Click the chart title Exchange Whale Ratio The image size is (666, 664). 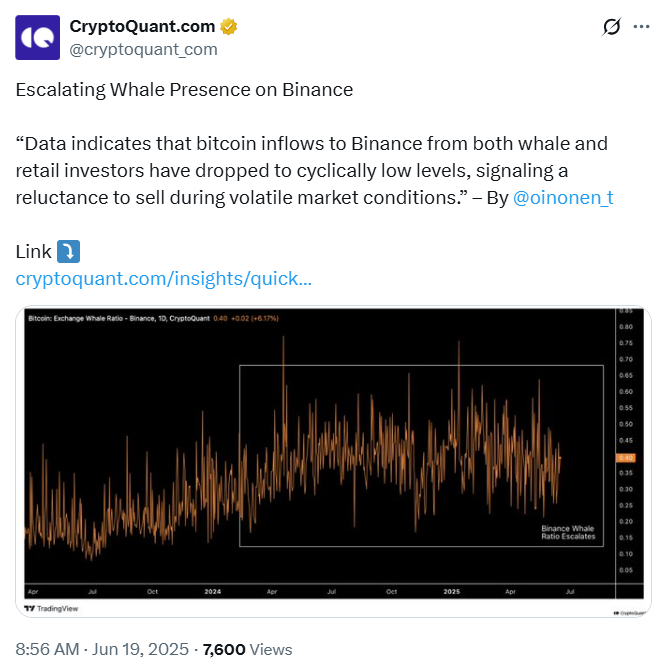(119, 318)
